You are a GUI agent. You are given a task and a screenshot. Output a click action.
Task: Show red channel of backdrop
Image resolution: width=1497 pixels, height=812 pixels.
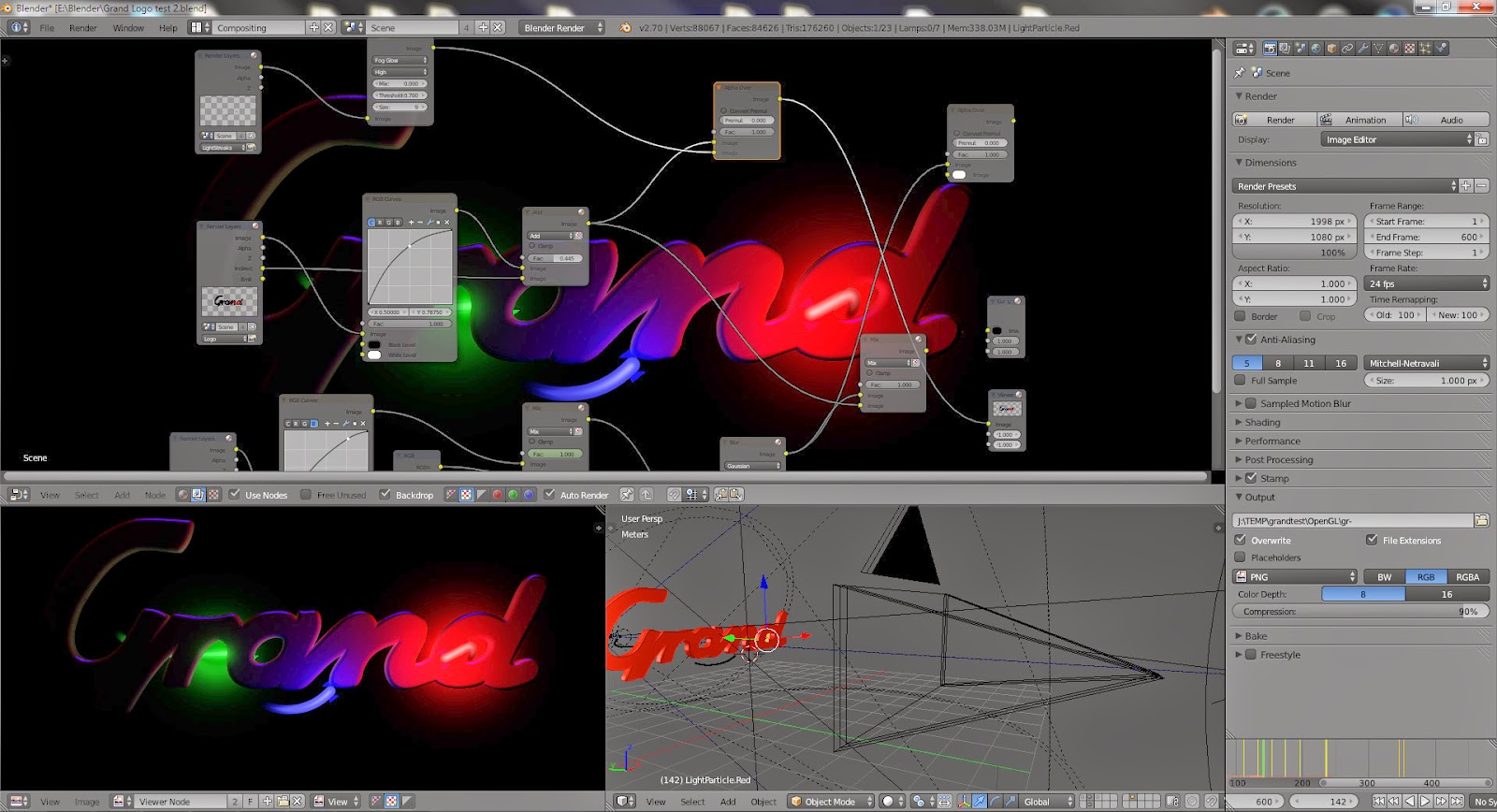[x=497, y=495]
